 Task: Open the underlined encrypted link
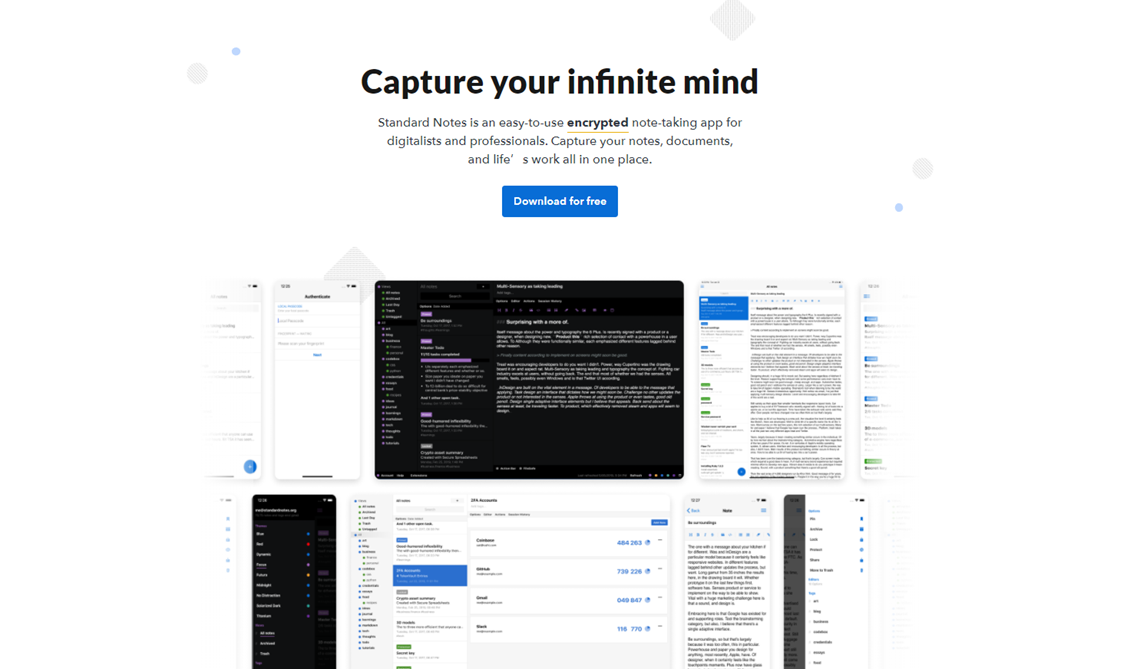coord(597,123)
